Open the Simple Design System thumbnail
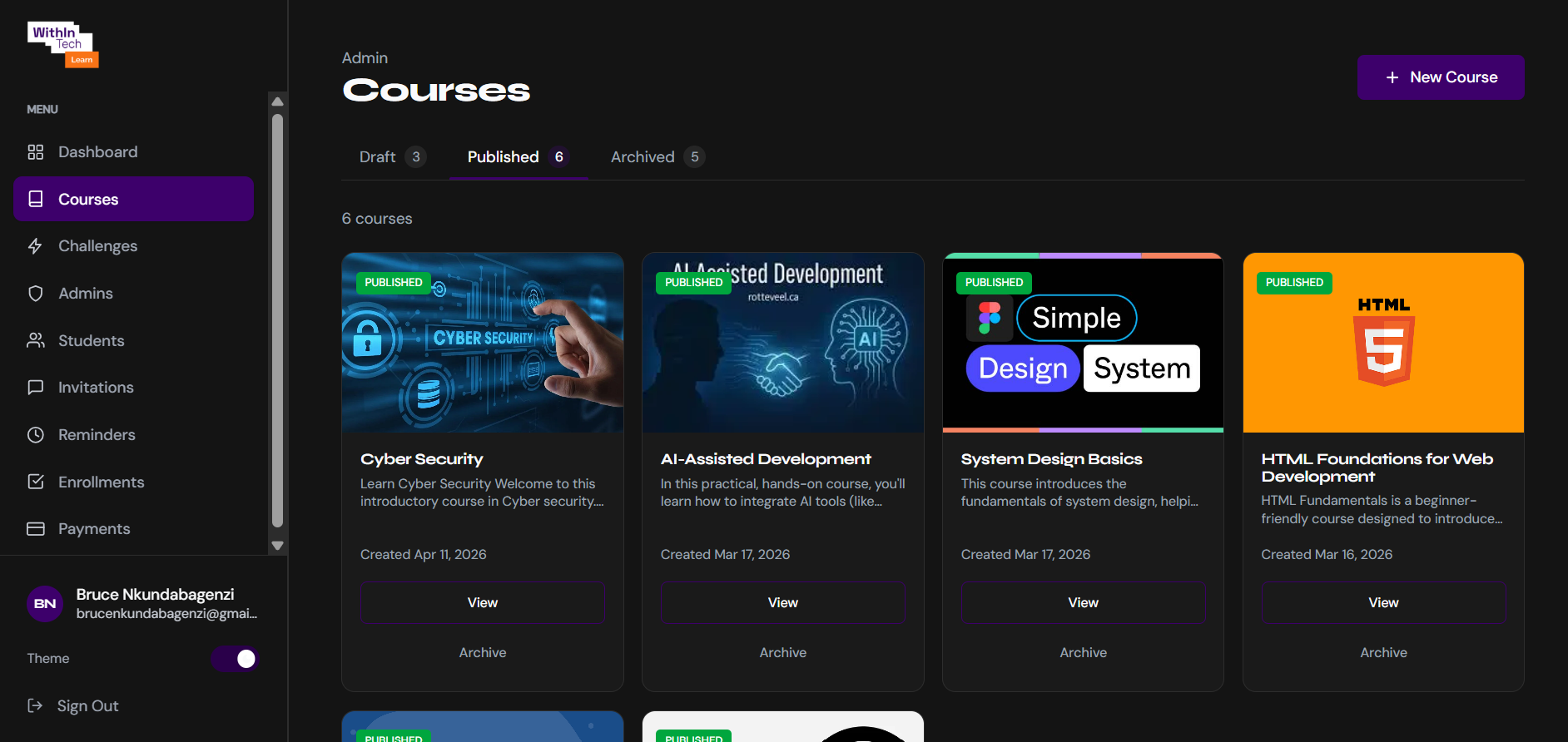This screenshot has width=1568, height=742. (x=1084, y=343)
